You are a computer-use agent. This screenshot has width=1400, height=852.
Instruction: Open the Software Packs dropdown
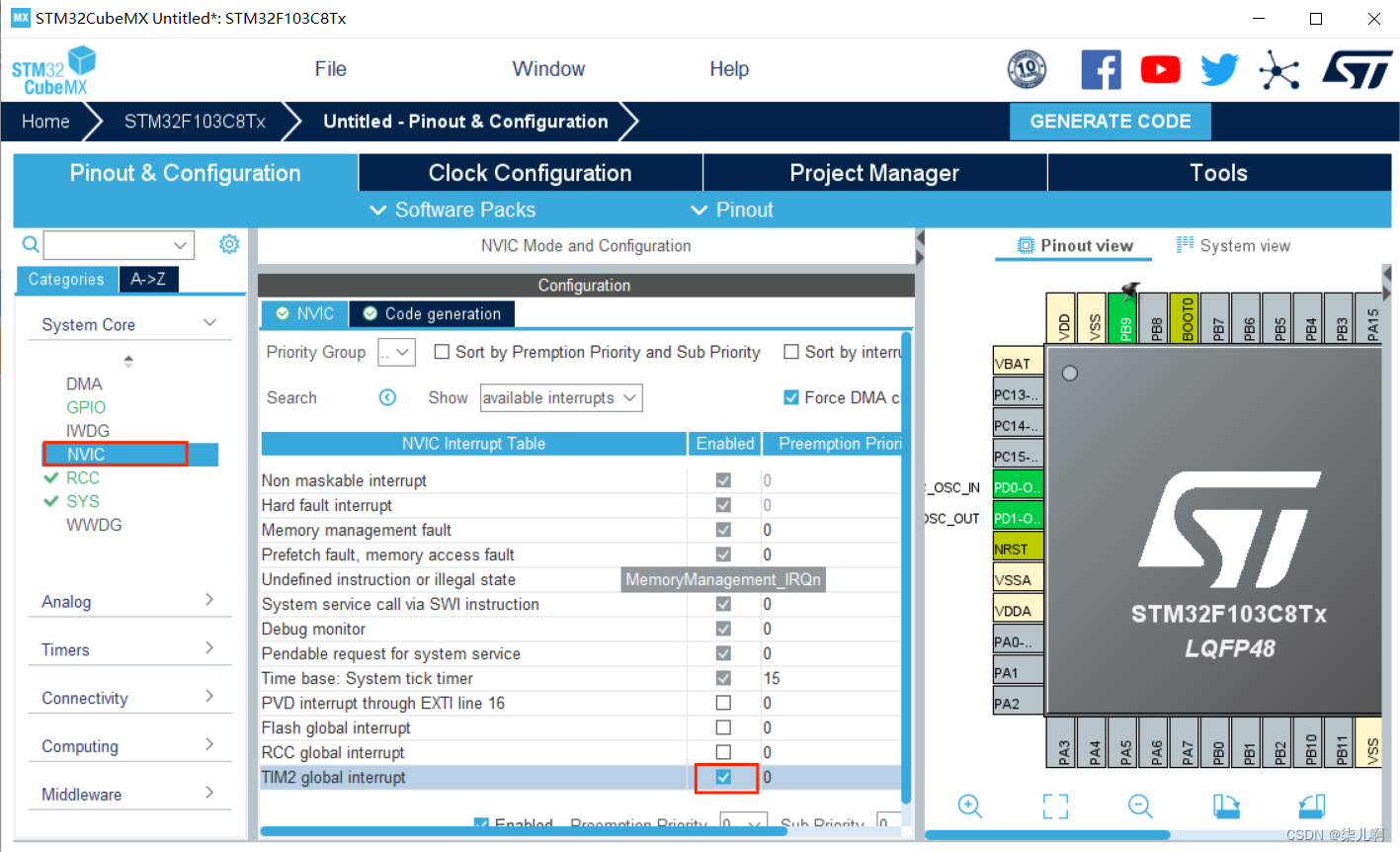click(453, 210)
